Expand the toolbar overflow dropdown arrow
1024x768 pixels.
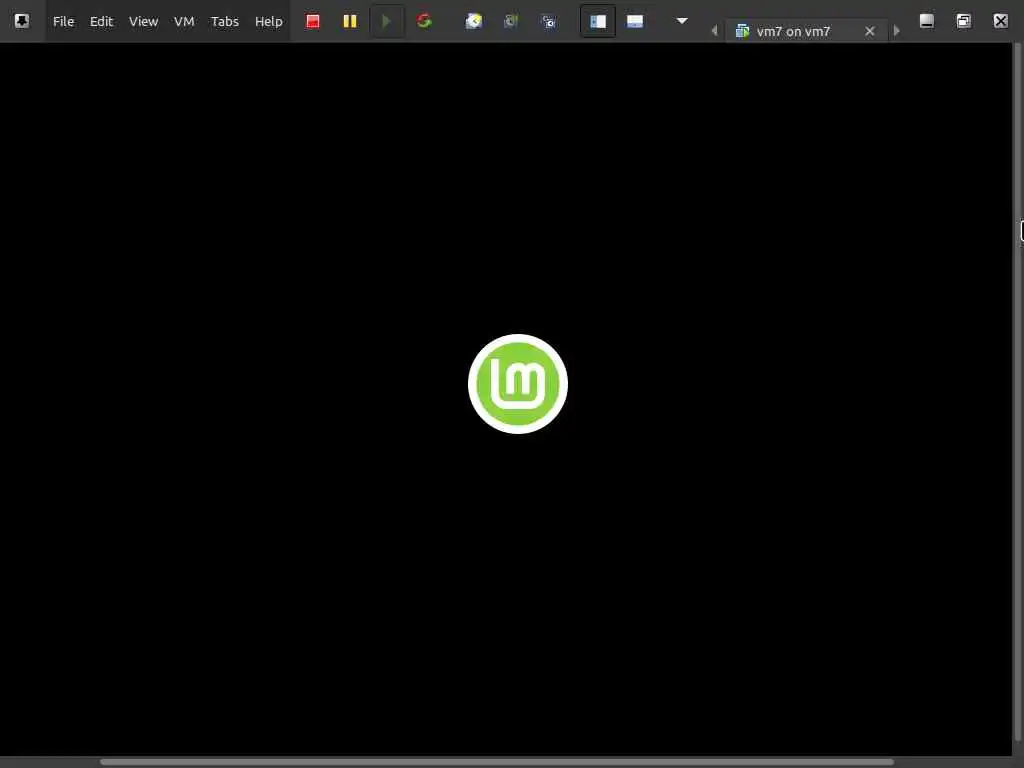682,21
